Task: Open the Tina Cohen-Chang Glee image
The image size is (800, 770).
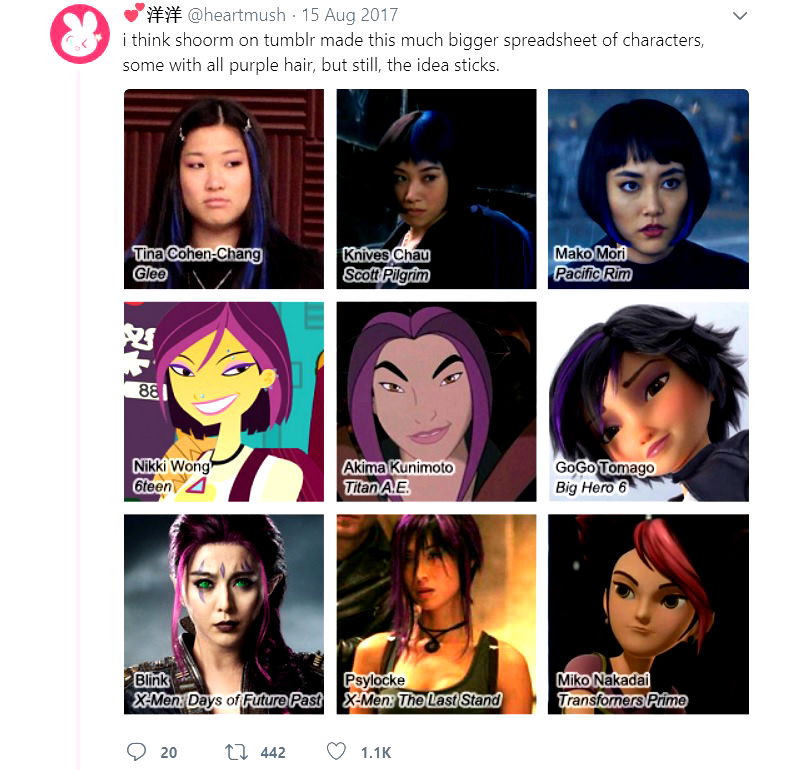Action: coord(224,189)
